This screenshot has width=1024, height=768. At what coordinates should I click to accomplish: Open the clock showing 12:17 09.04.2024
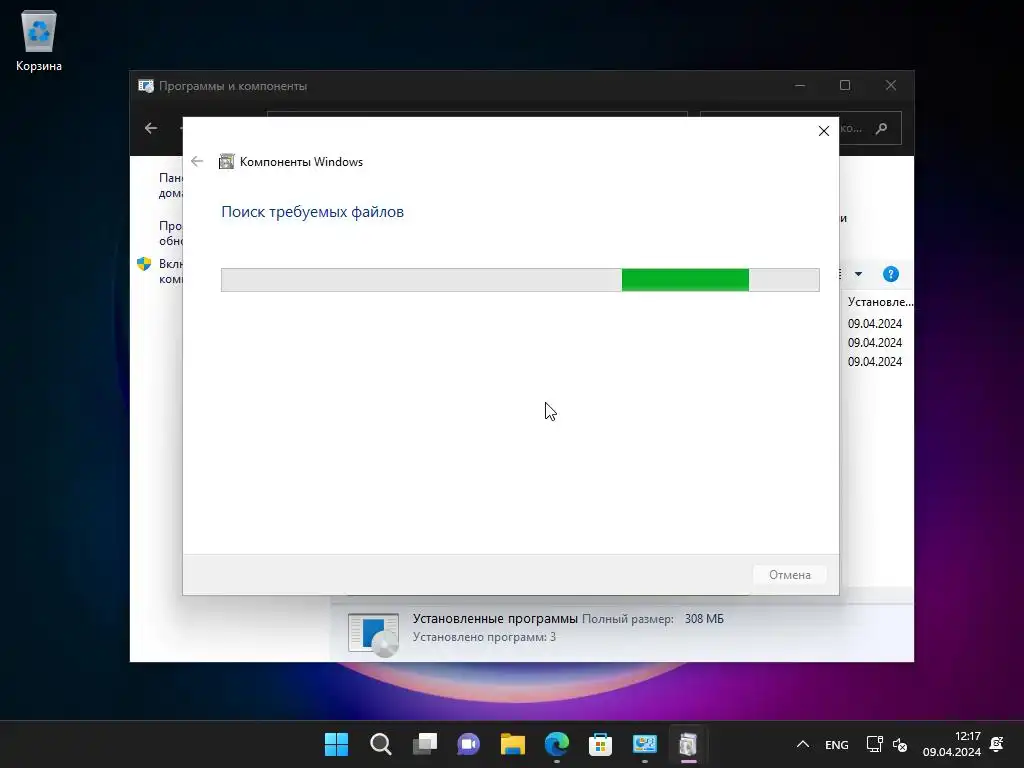pos(952,744)
